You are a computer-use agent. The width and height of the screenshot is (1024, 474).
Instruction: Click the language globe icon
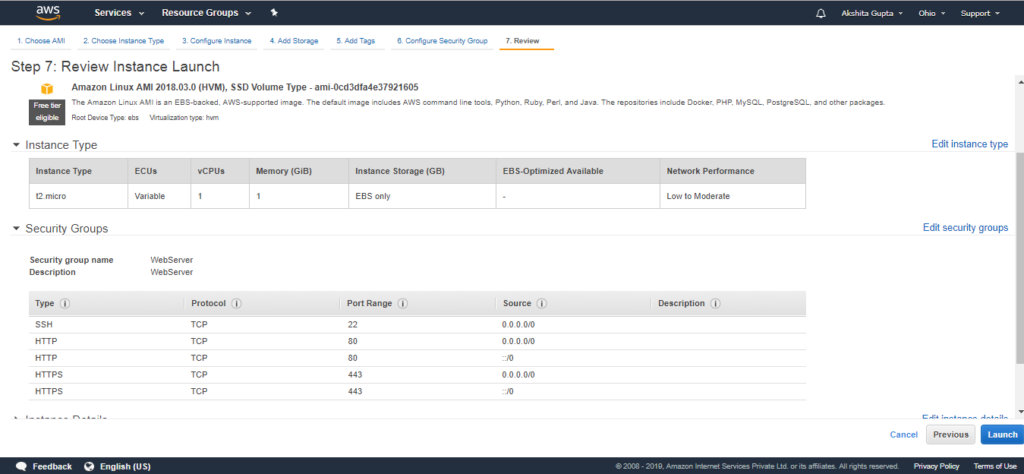click(x=89, y=466)
